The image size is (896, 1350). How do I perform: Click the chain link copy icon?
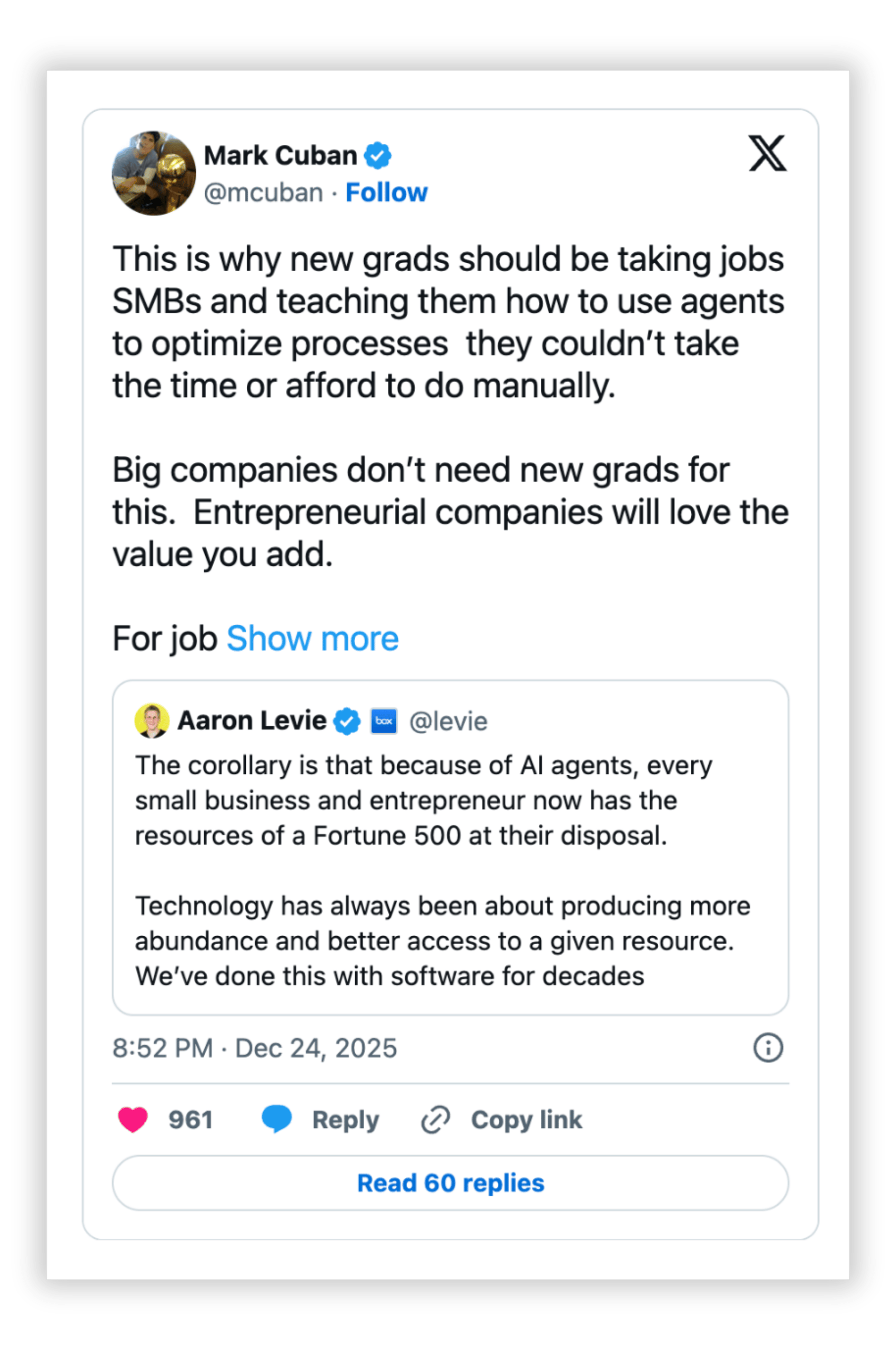pyautogui.click(x=436, y=1119)
